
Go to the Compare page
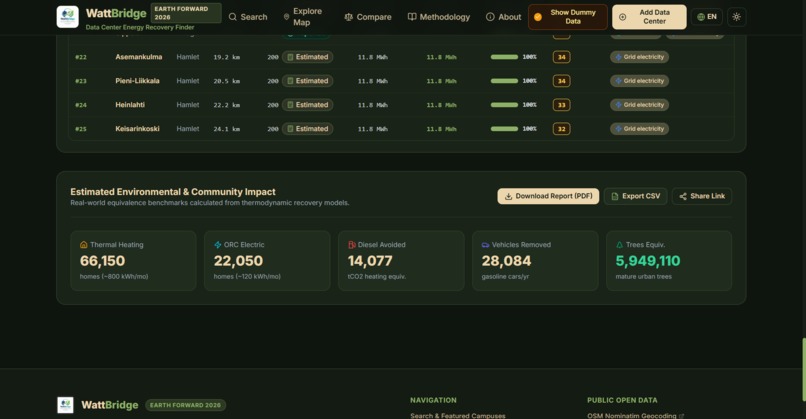(368, 17)
